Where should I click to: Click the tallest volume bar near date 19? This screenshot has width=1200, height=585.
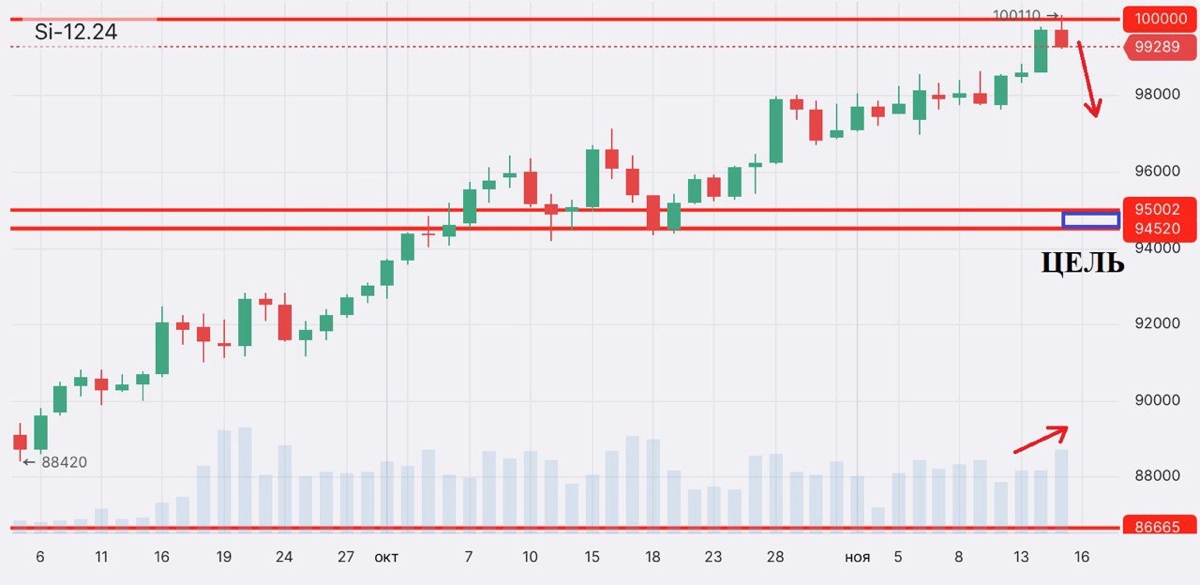click(x=245, y=478)
